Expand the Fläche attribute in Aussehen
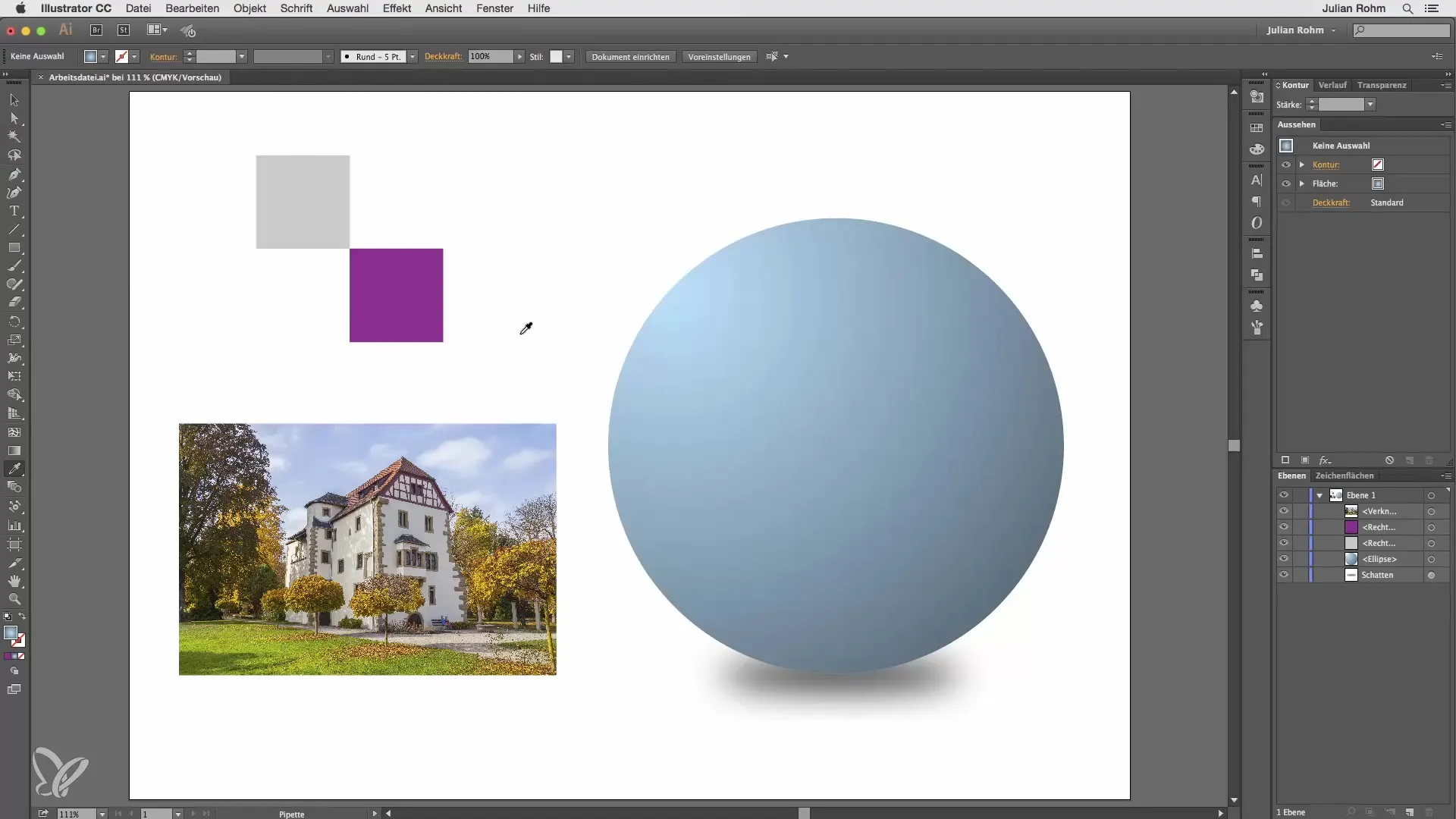 pyautogui.click(x=1302, y=184)
